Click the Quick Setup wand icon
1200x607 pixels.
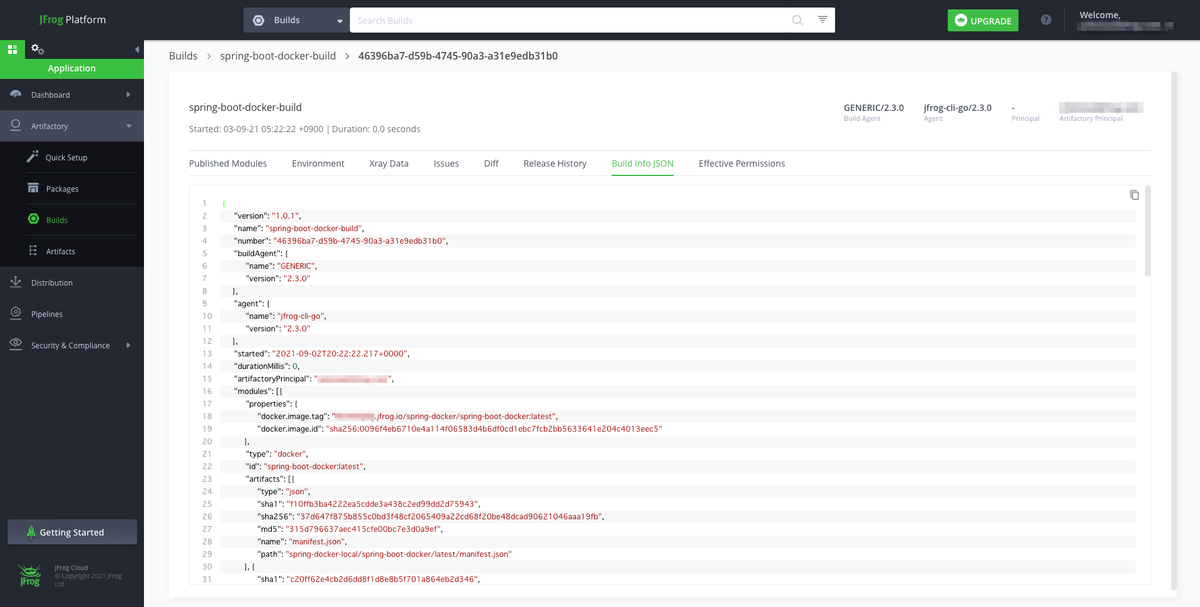[33, 157]
